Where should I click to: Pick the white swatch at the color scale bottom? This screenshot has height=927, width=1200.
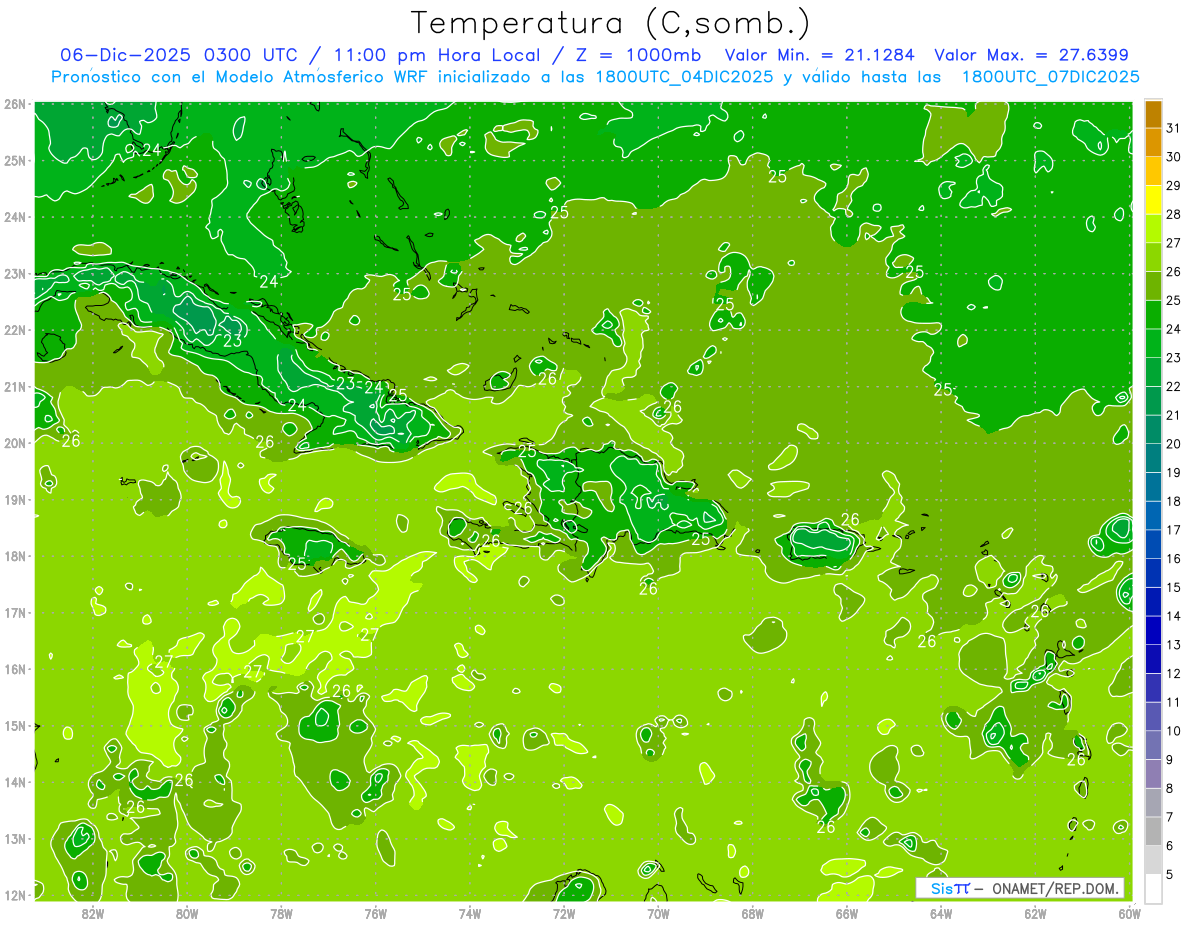1153,888
